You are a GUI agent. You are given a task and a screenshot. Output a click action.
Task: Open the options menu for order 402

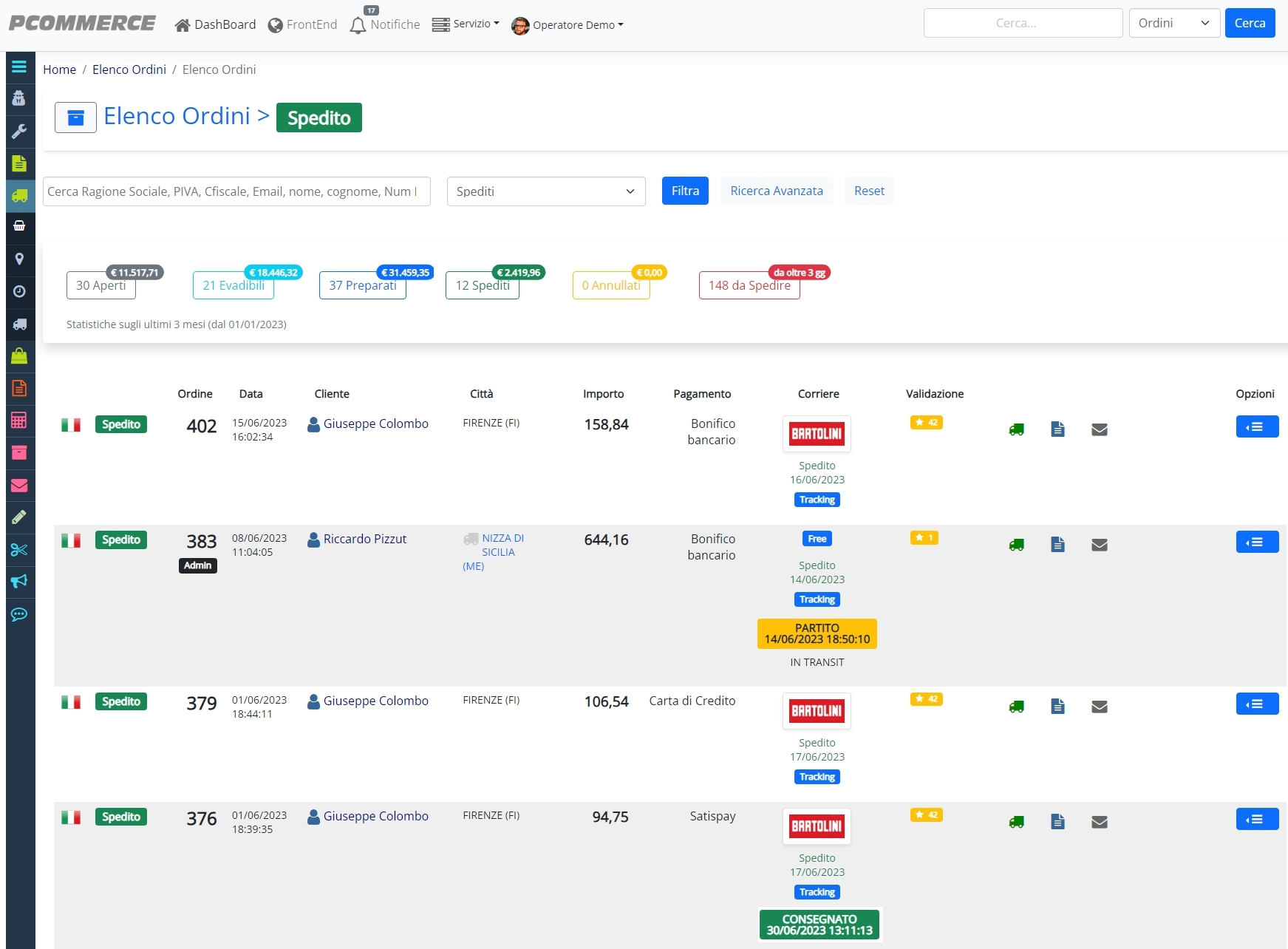[x=1257, y=426]
